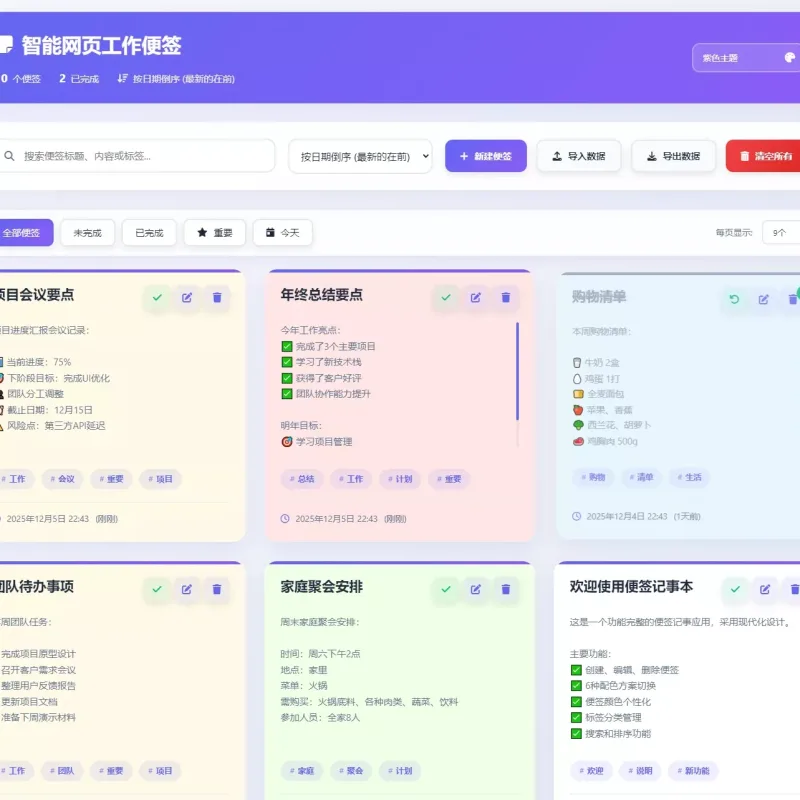The height and width of the screenshot is (800, 800).
Task: Select the 已完成 filter tab
Action: point(149,233)
